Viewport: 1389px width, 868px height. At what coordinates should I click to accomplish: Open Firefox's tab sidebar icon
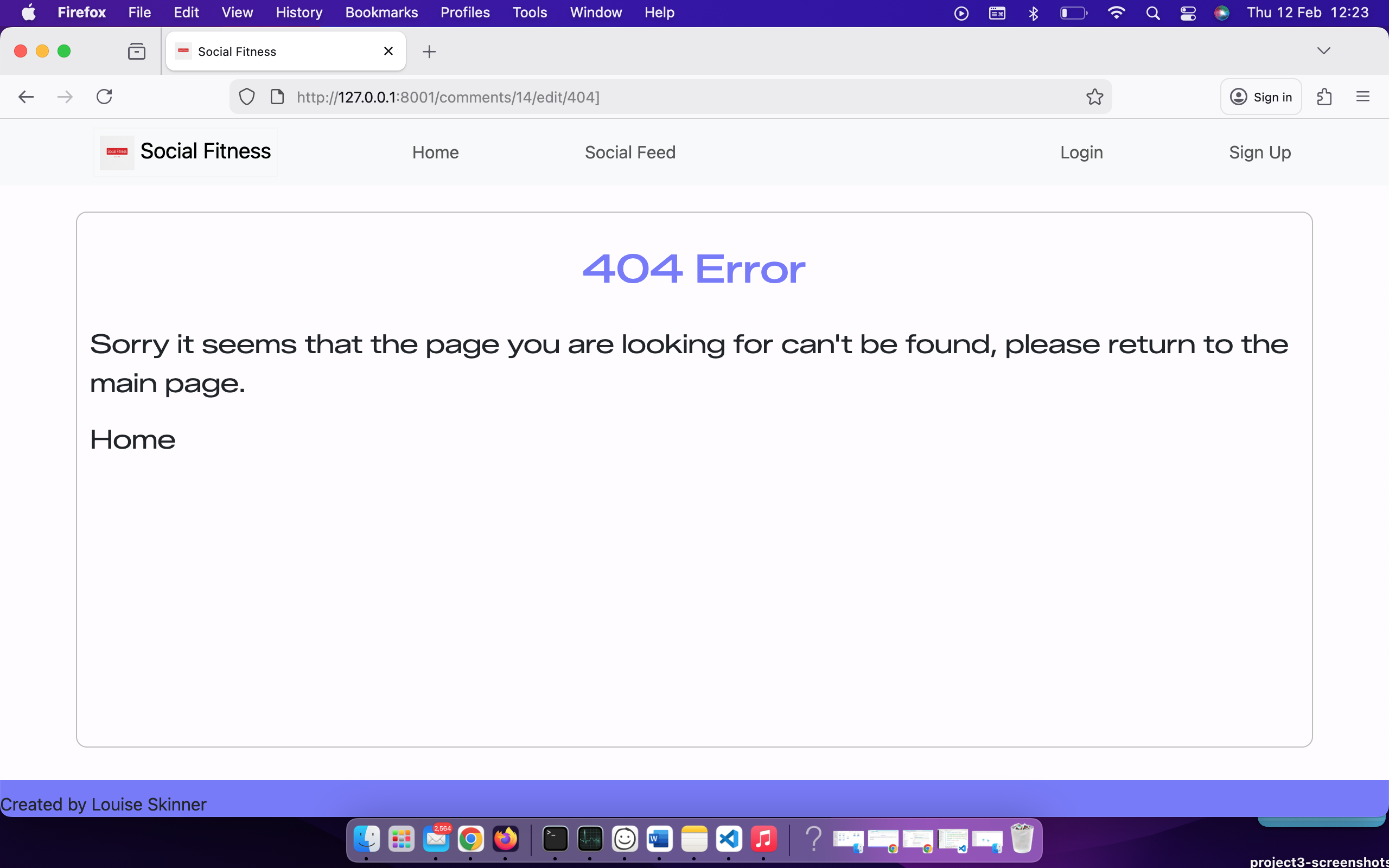[137, 50]
